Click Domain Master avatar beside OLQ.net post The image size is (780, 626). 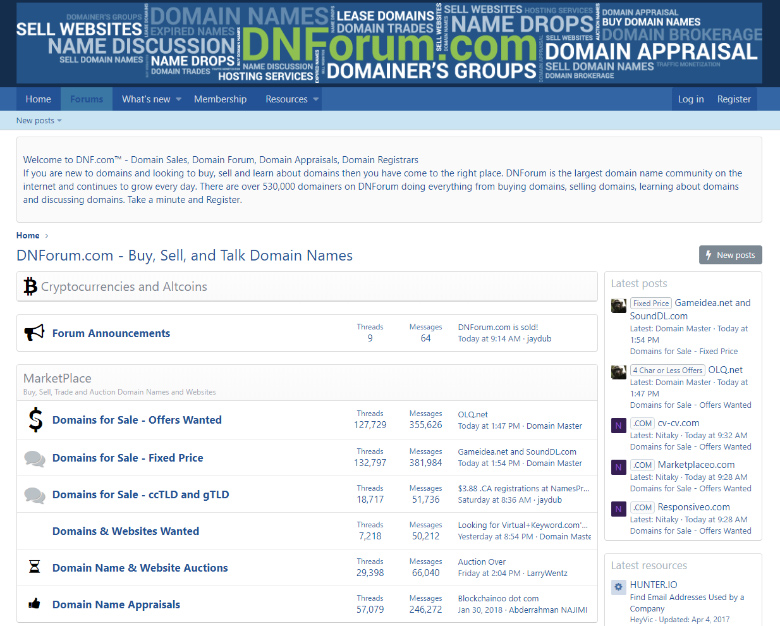[618, 372]
